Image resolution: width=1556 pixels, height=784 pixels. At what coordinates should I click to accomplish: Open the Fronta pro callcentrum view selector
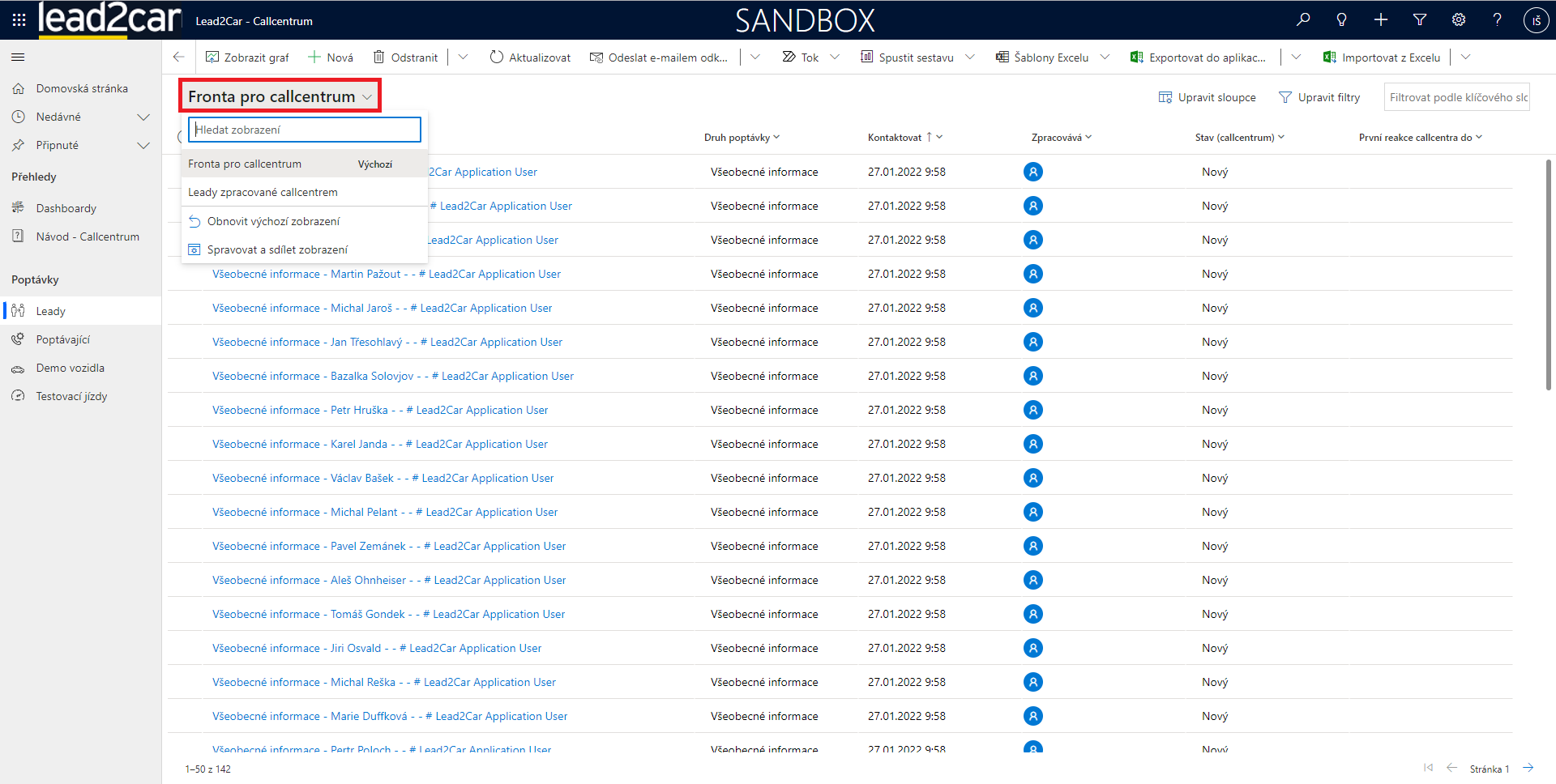(280, 96)
